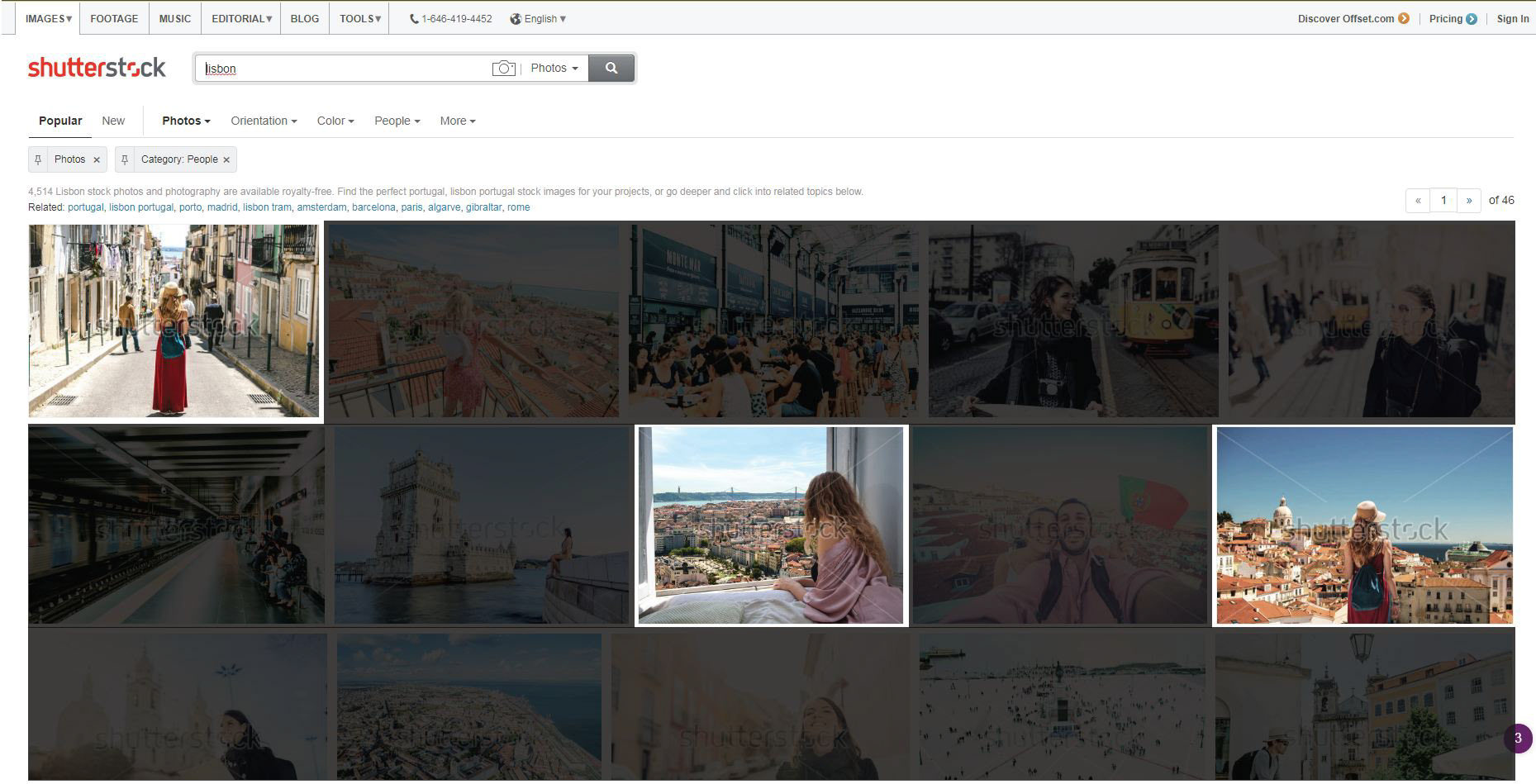The height and width of the screenshot is (784, 1536).
Task: Click related topic 'porto'
Action: tap(190, 207)
